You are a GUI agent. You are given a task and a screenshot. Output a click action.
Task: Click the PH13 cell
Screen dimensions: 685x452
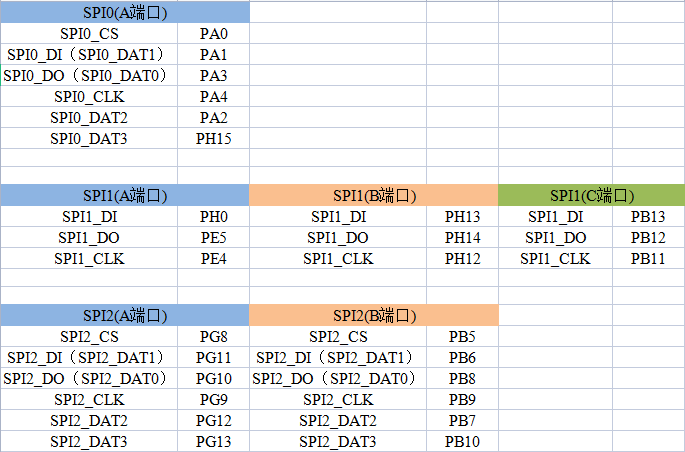click(463, 216)
